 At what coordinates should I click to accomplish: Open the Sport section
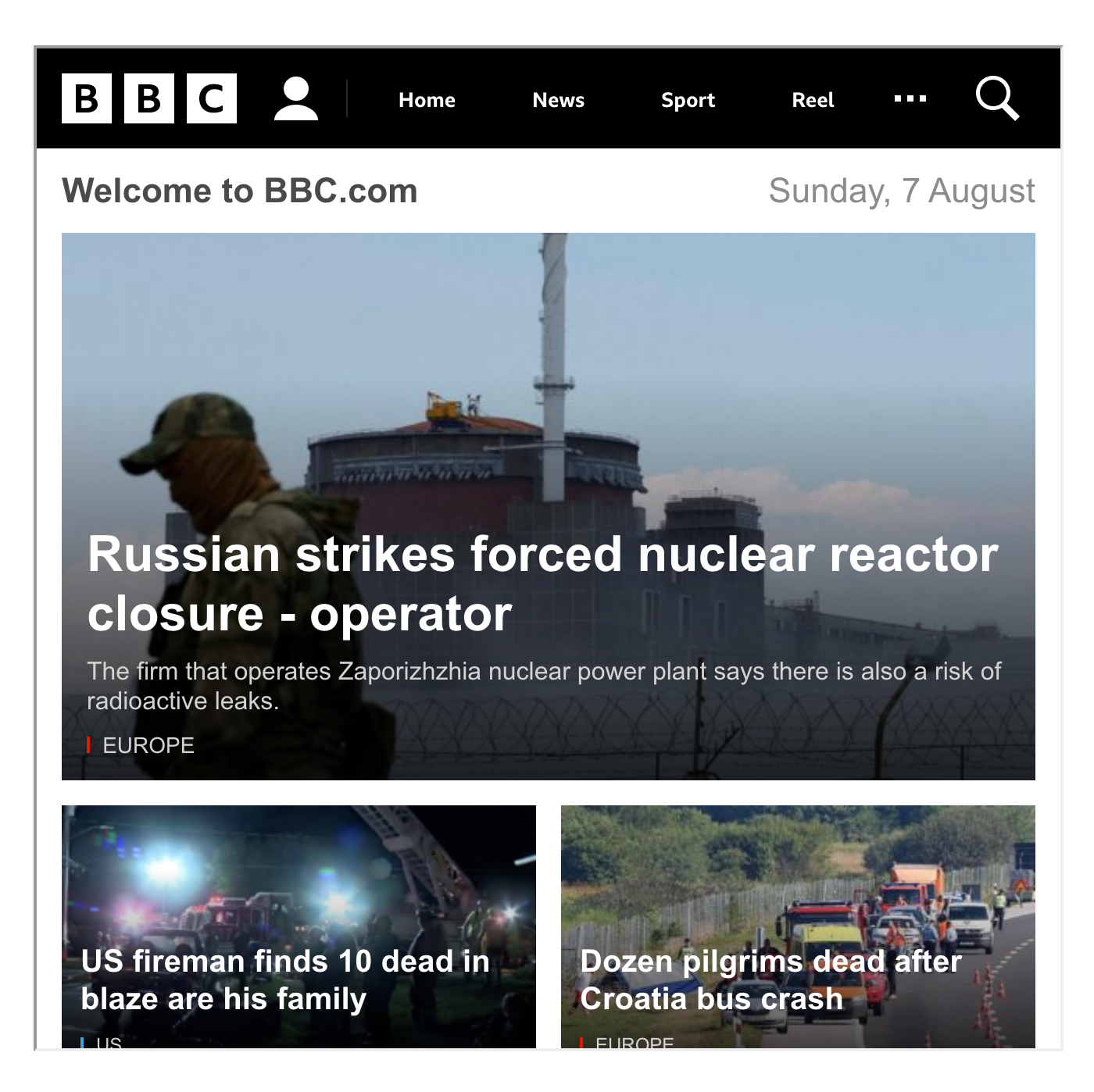tap(688, 100)
